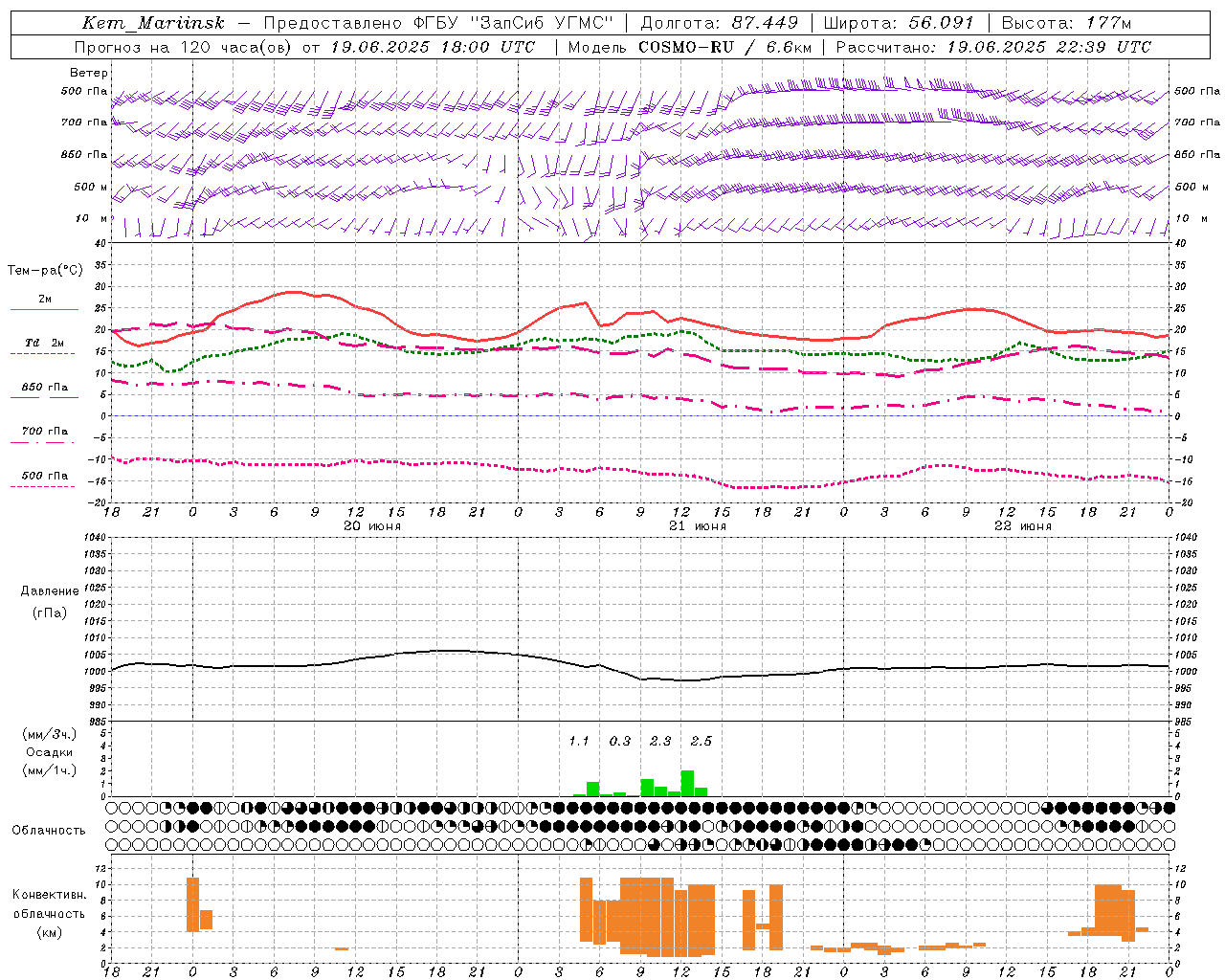The image size is (1225, 980).
Task: Click the "Облачность" cloud cover label
Action: coord(49,831)
